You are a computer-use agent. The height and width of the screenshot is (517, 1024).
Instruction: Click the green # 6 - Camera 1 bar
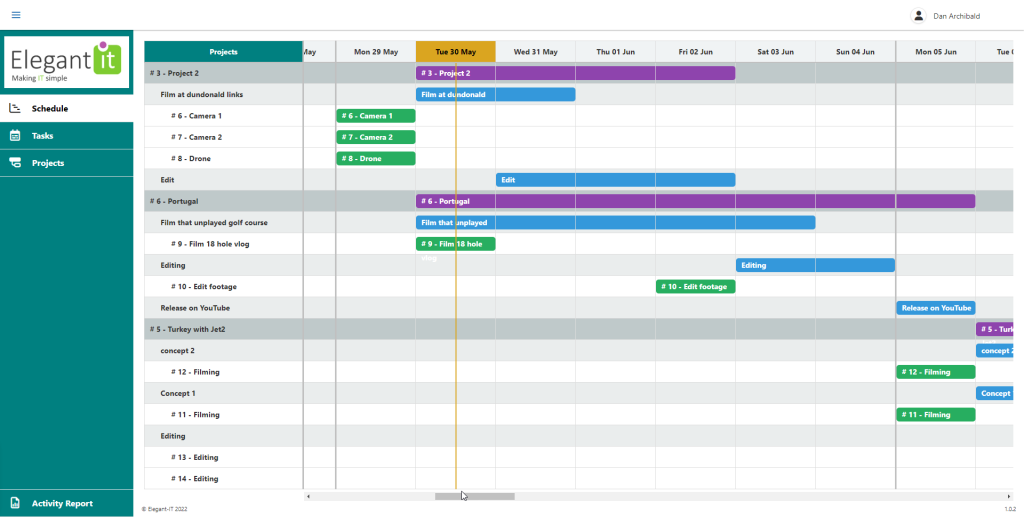[376, 116]
